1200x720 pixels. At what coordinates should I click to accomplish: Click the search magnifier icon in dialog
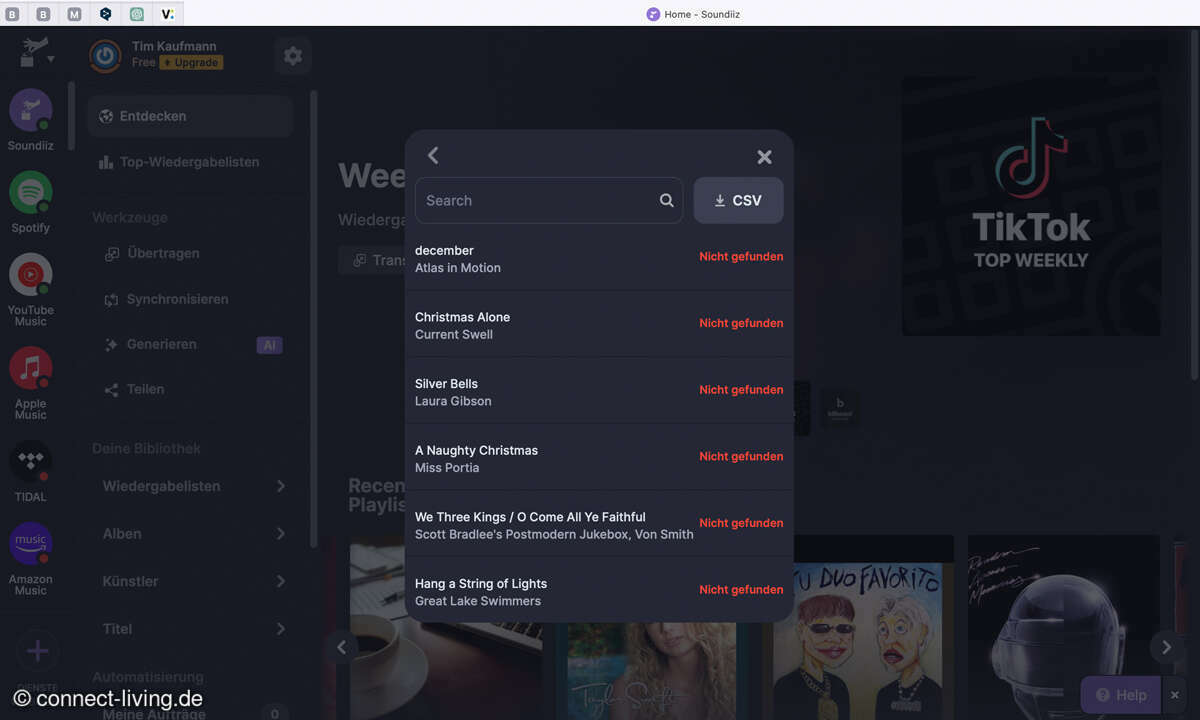point(667,200)
